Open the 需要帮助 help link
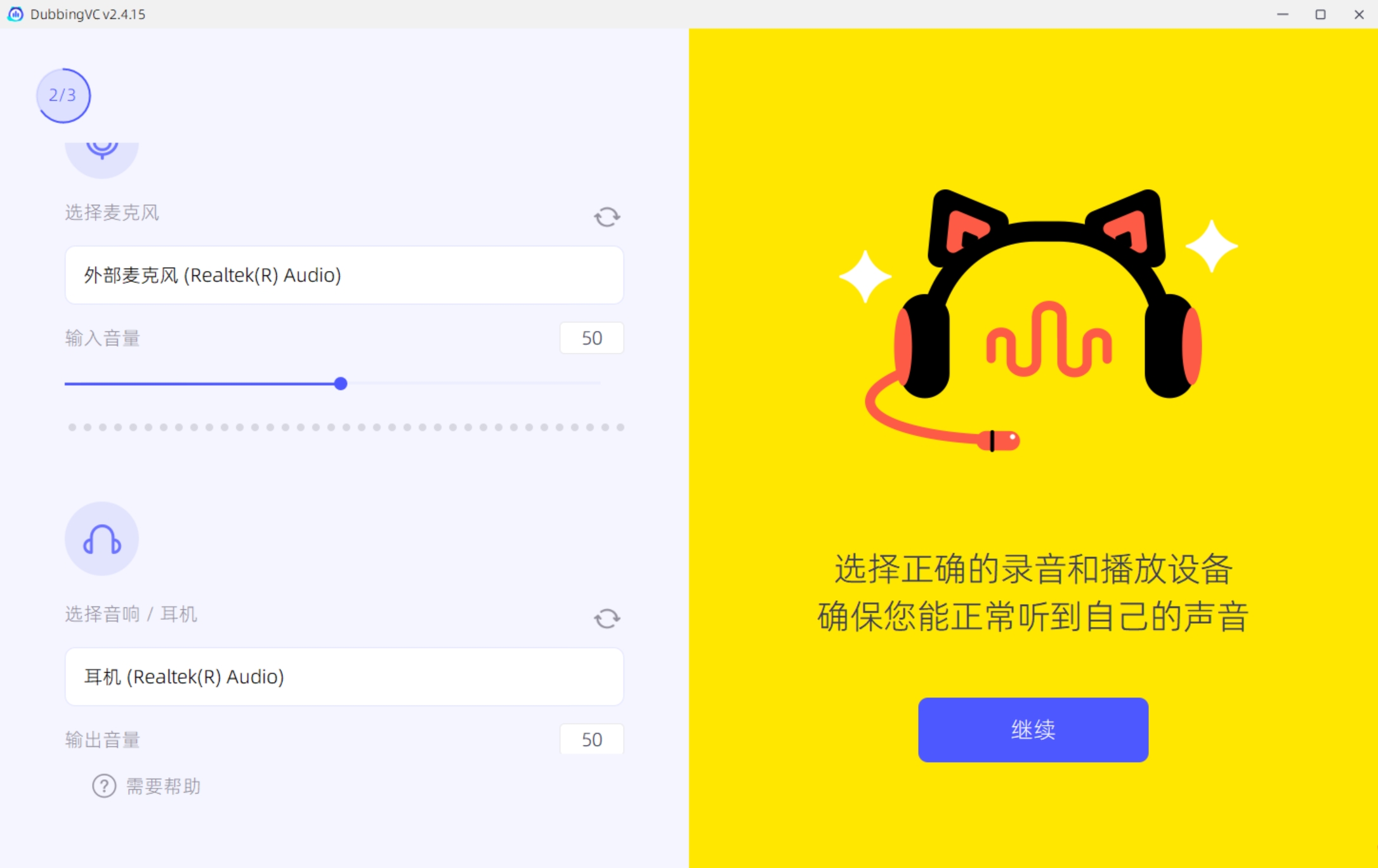The width and height of the screenshot is (1378, 868). (163, 786)
